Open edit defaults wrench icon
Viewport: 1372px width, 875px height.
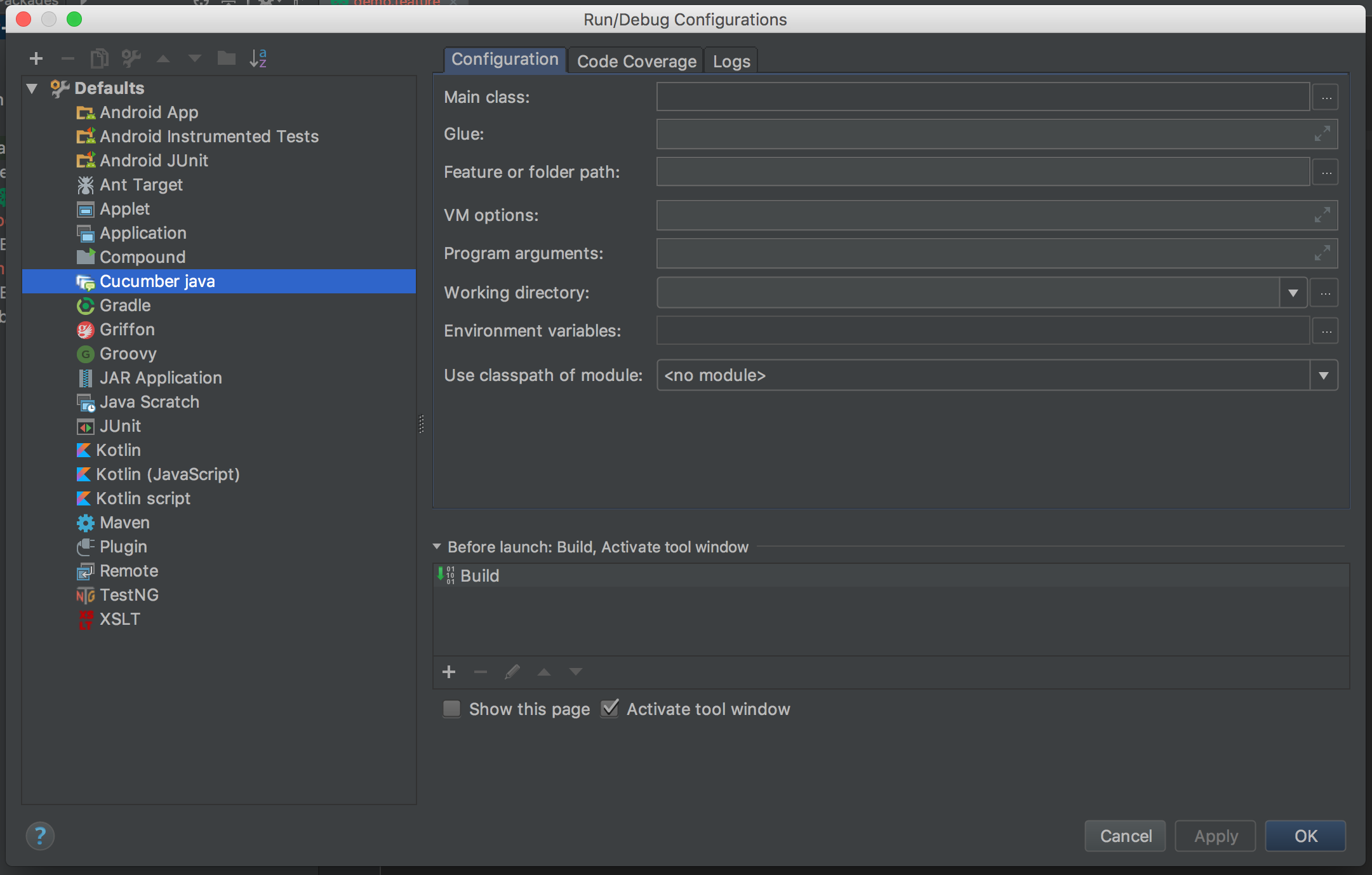pyautogui.click(x=131, y=59)
